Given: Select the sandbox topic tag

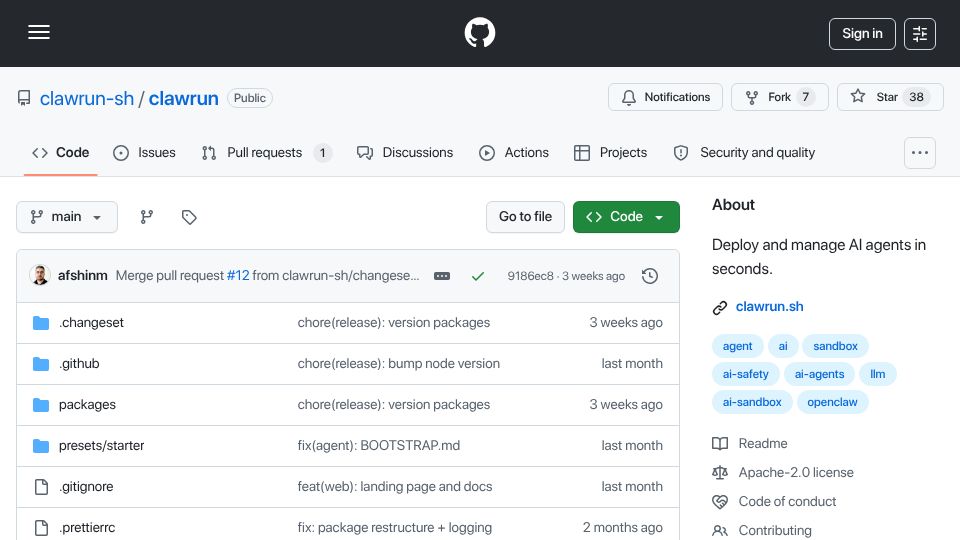Looking at the screenshot, I should tap(835, 346).
